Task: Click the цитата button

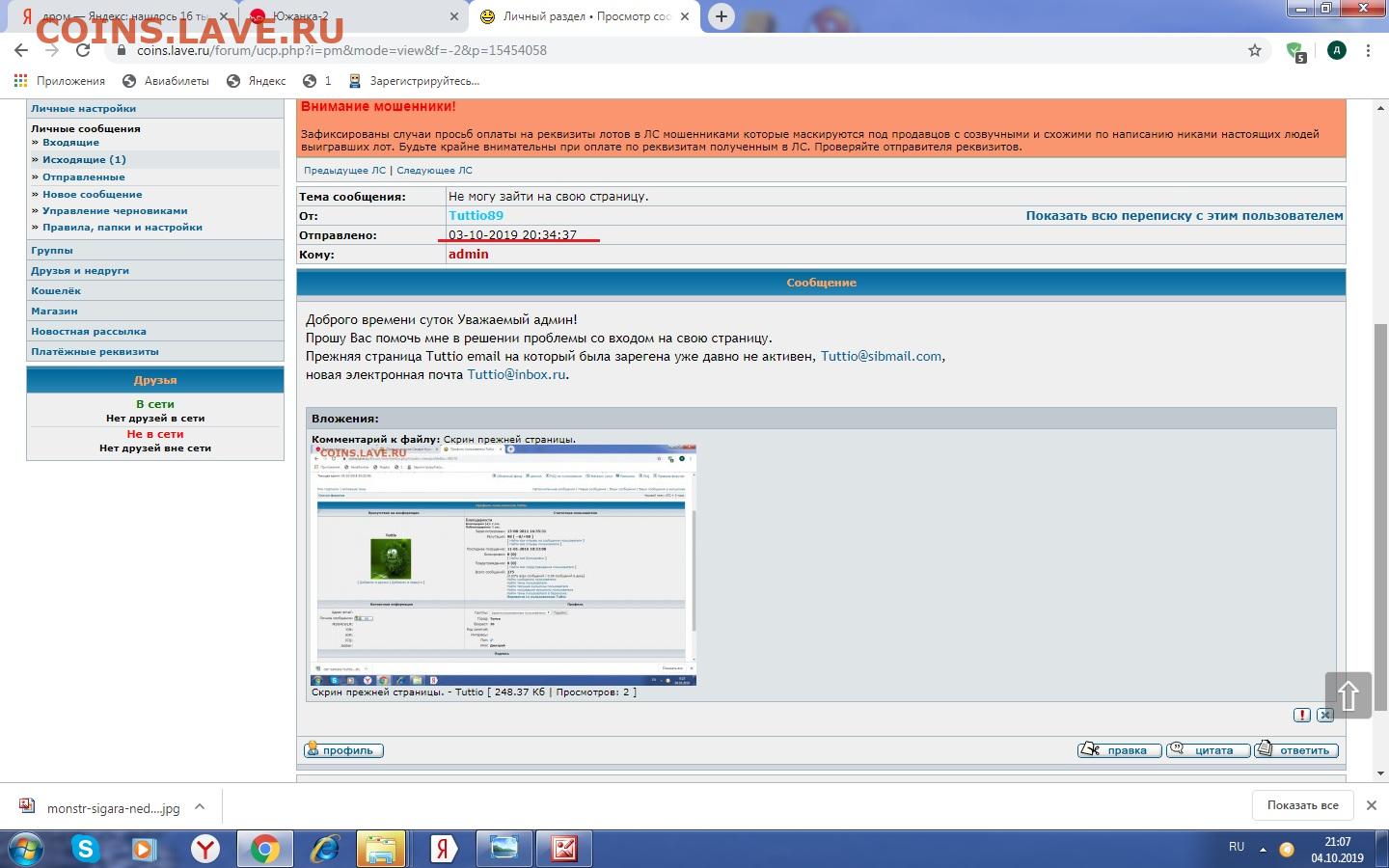Action: click(x=1208, y=750)
